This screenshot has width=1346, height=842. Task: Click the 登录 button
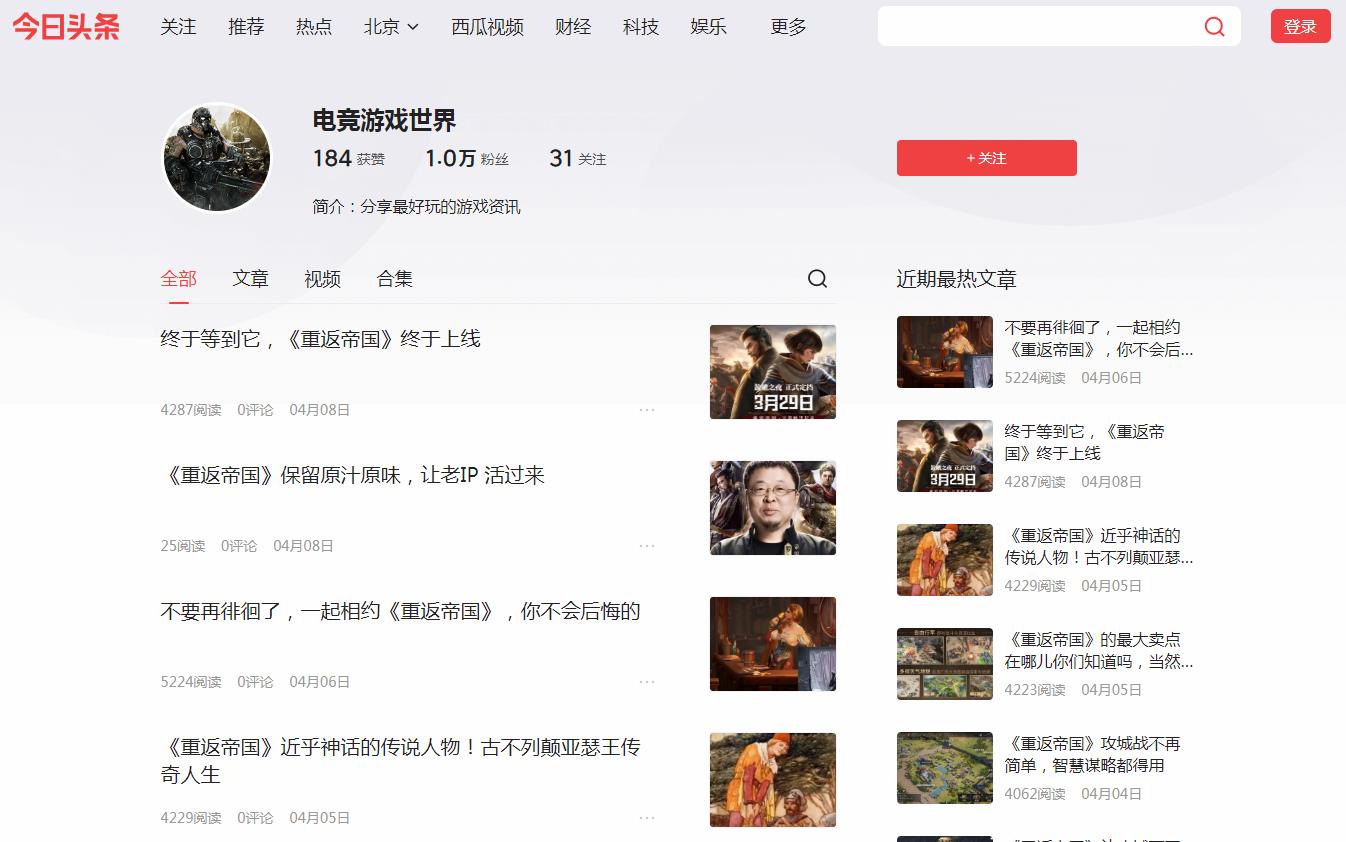(x=1300, y=26)
